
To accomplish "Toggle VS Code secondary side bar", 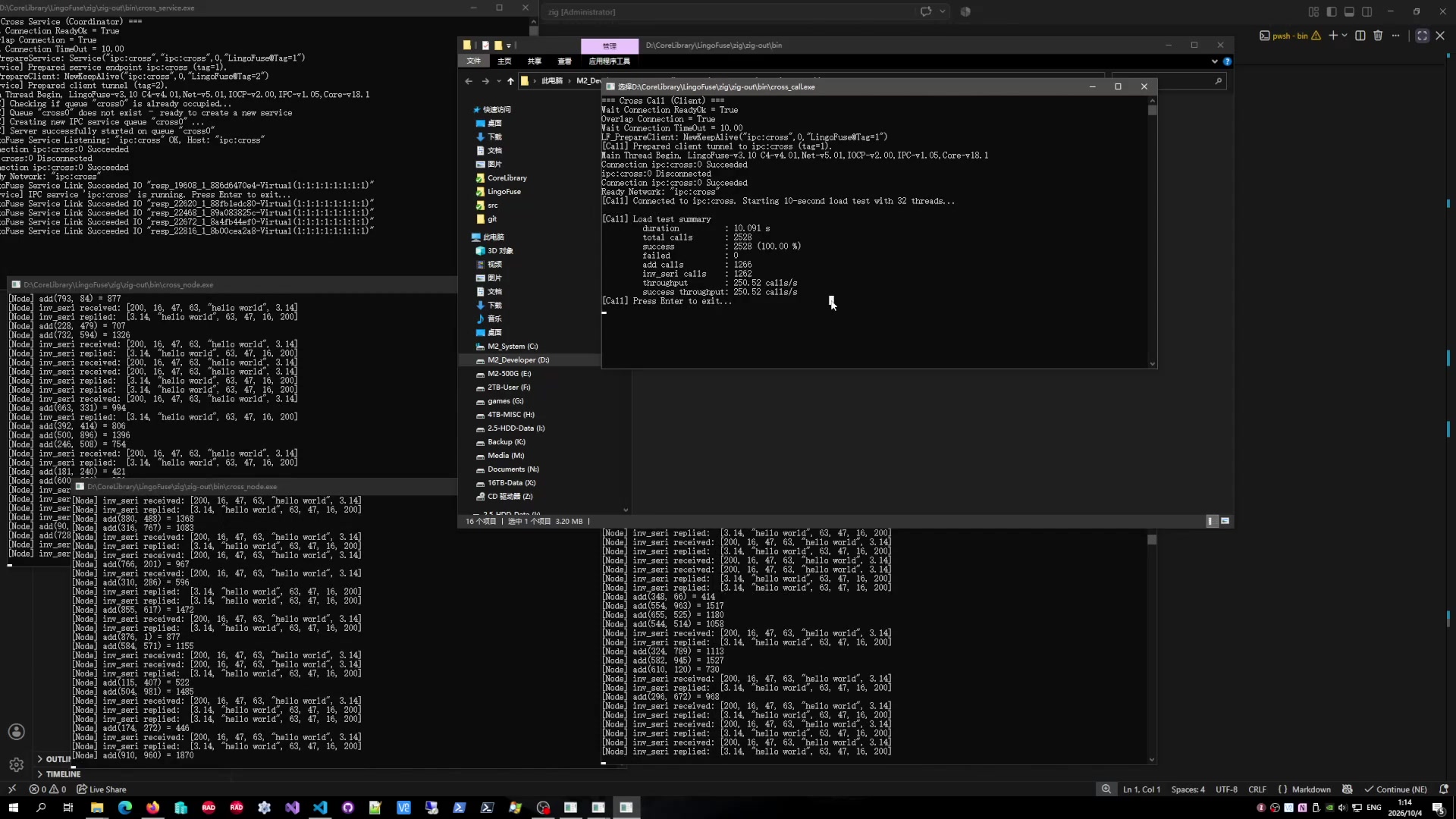I will click(x=1367, y=11).
